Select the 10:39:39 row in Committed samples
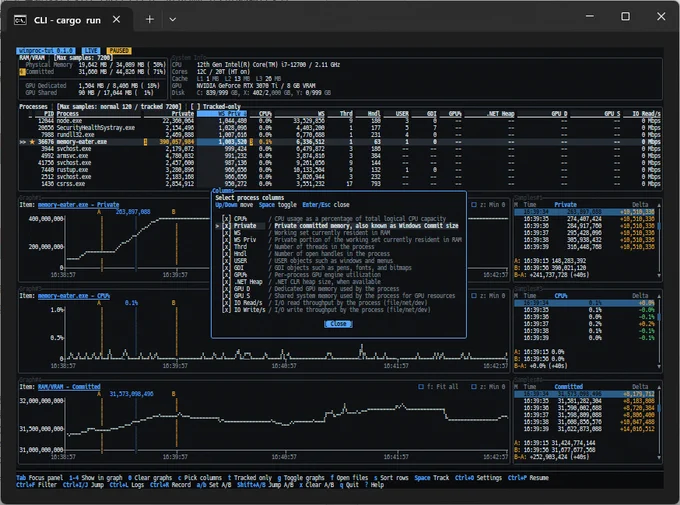The image size is (680, 505). point(585,429)
